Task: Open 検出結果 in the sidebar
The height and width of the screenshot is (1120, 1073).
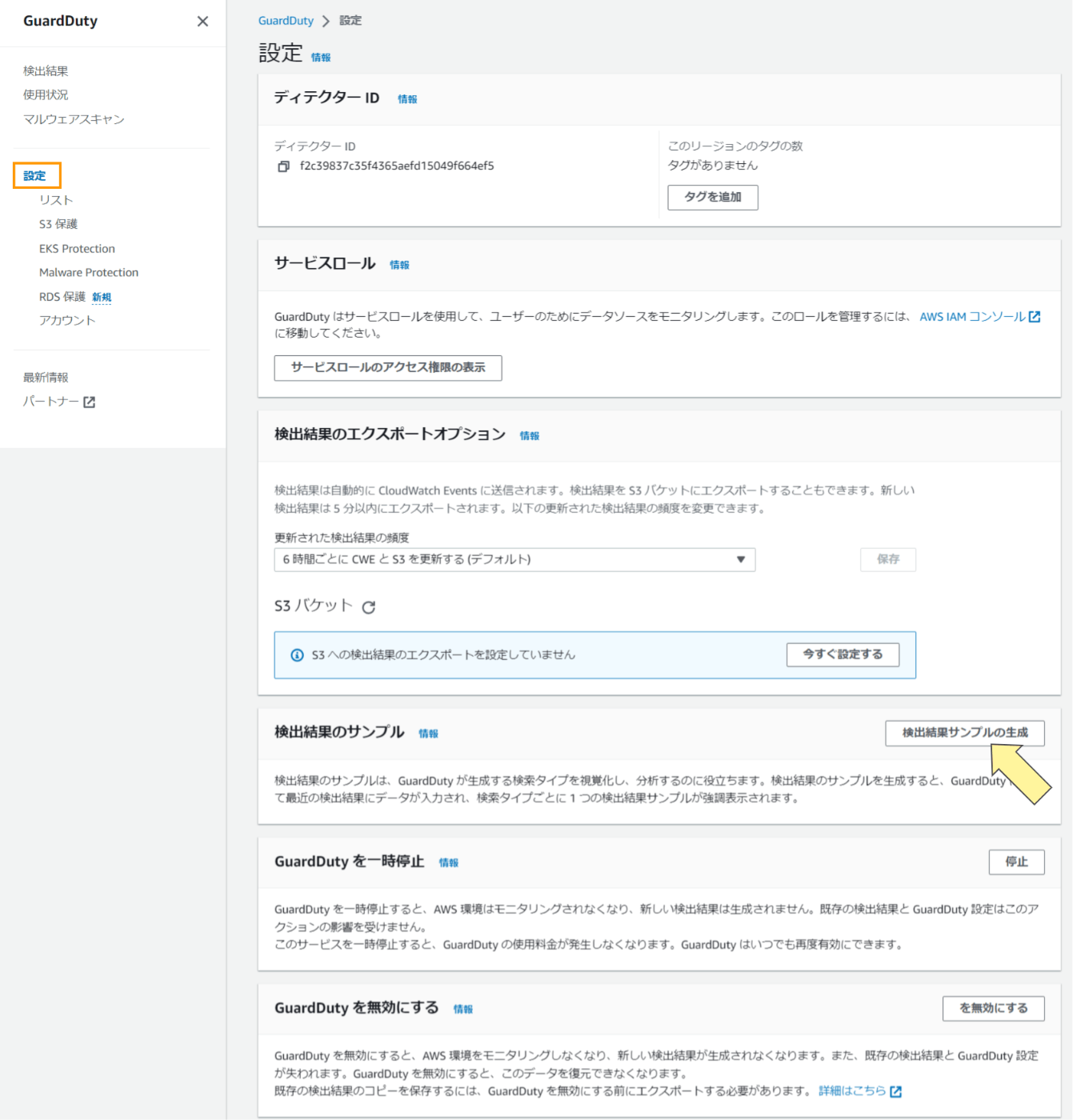Action: pyautogui.click(x=46, y=71)
